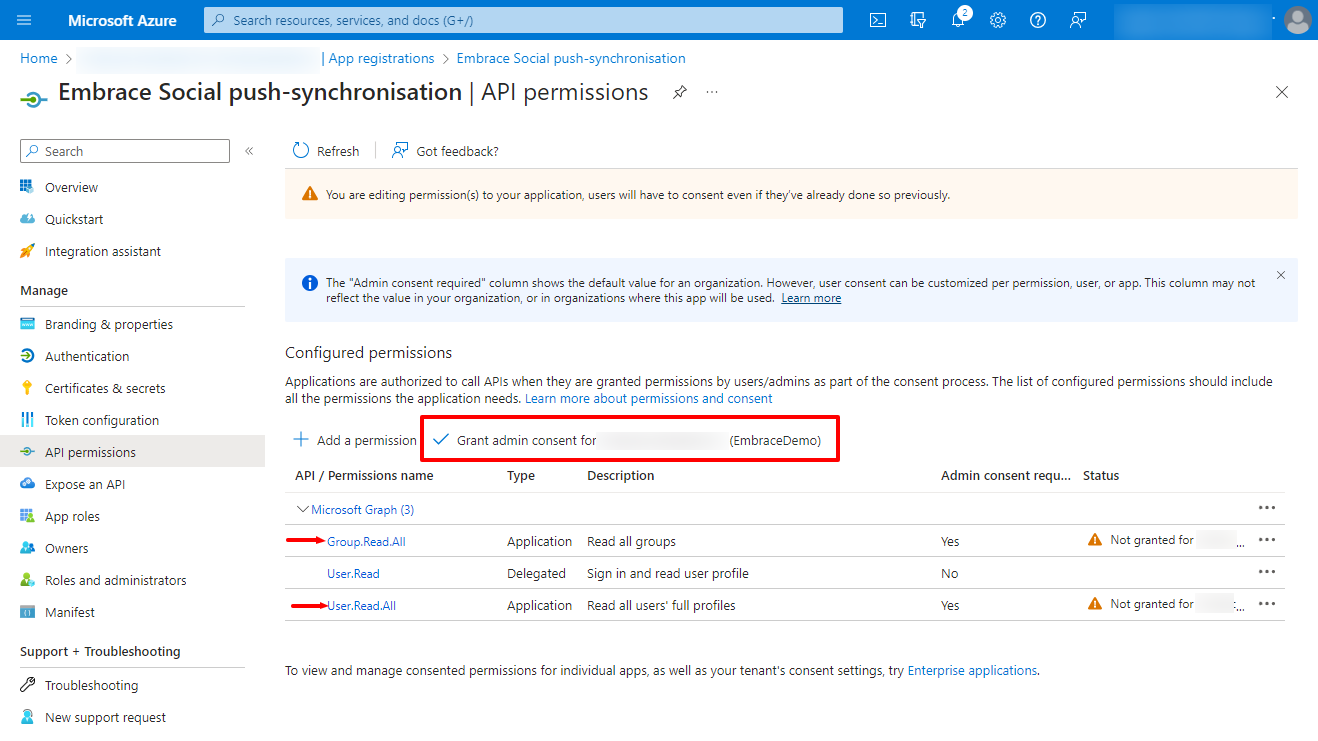Collapse the left navigation menu
1318x741 pixels.
pos(249,151)
